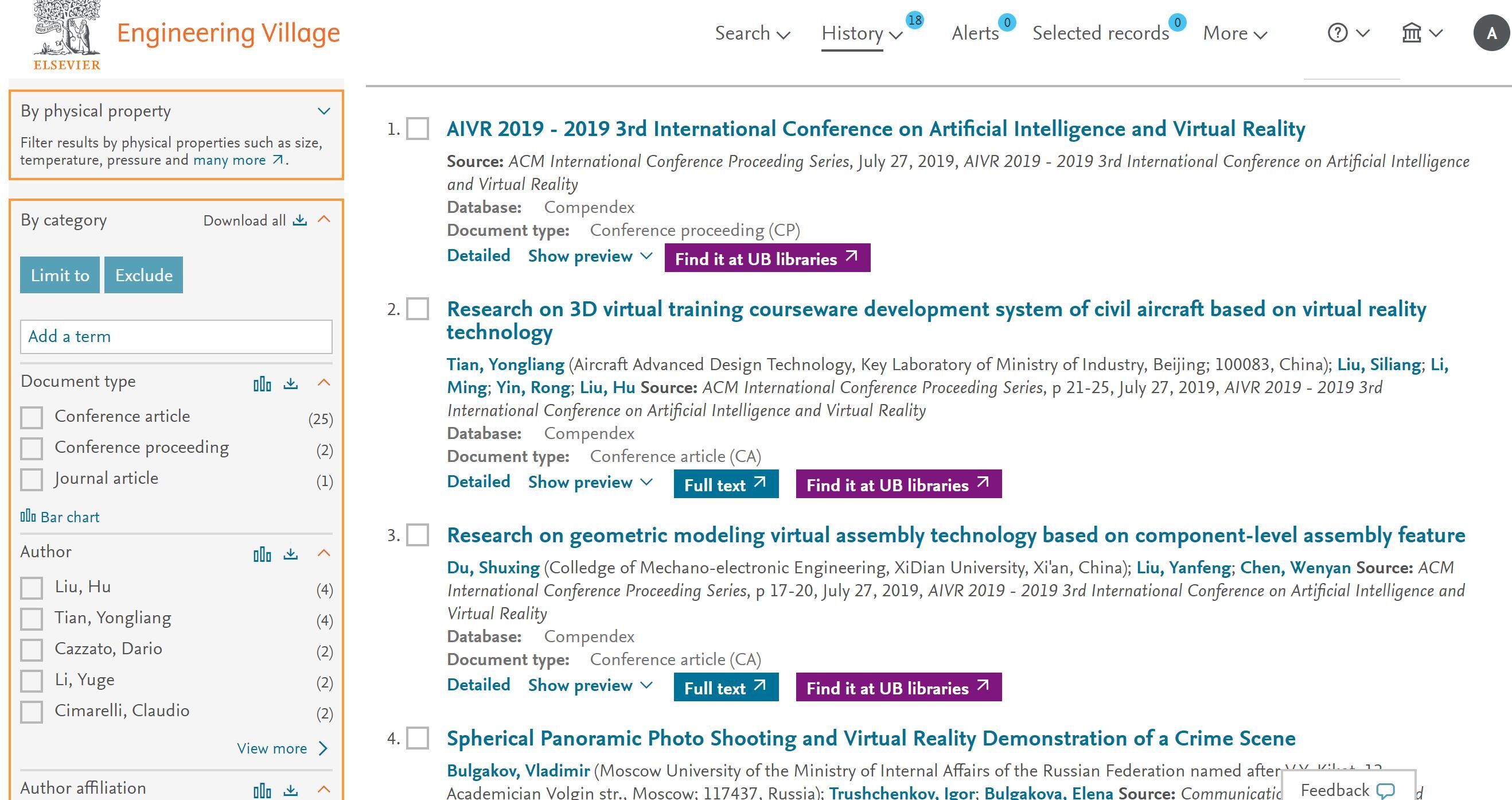Open the help question mark icon

pyautogui.click(x=1338, y=33)
